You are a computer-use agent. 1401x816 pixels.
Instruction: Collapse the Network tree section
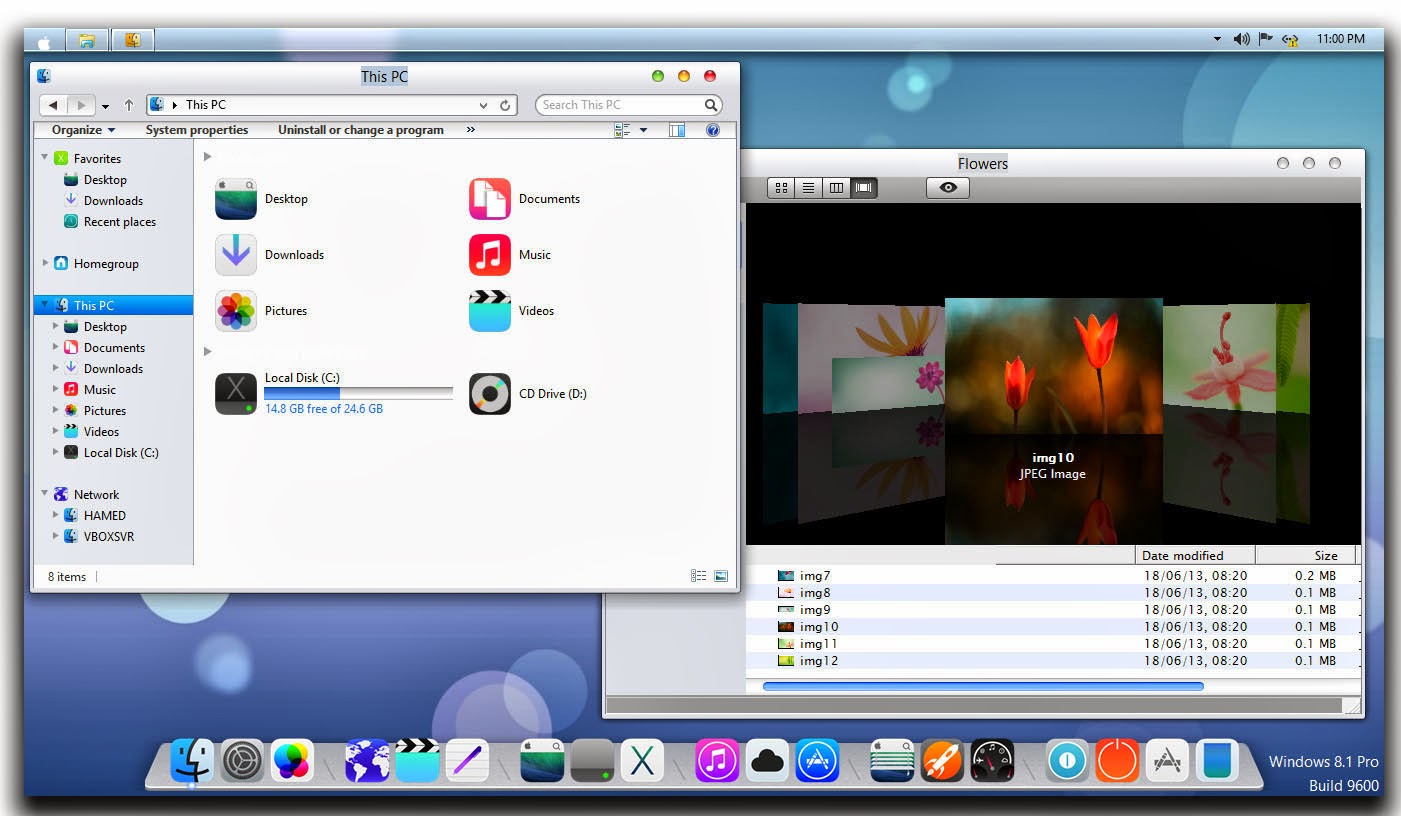coord(45,494)
